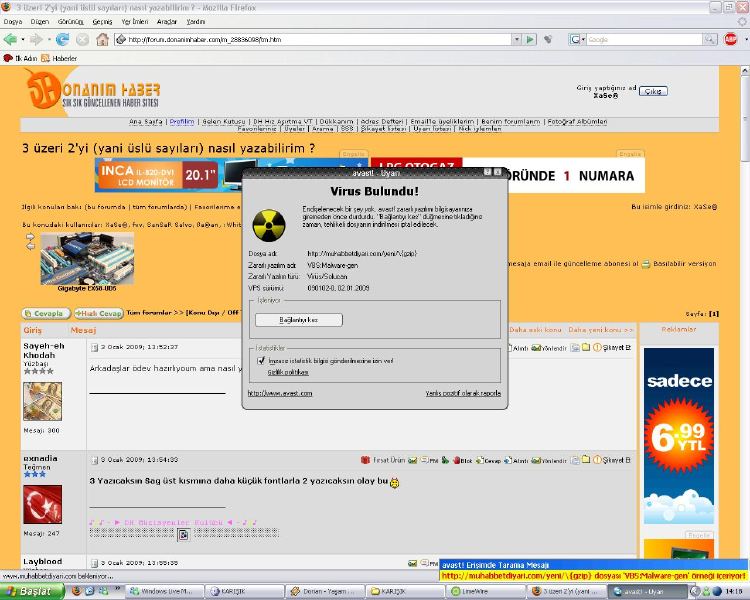Click the Firefox Forward arrow button

(x=36, y=39)
